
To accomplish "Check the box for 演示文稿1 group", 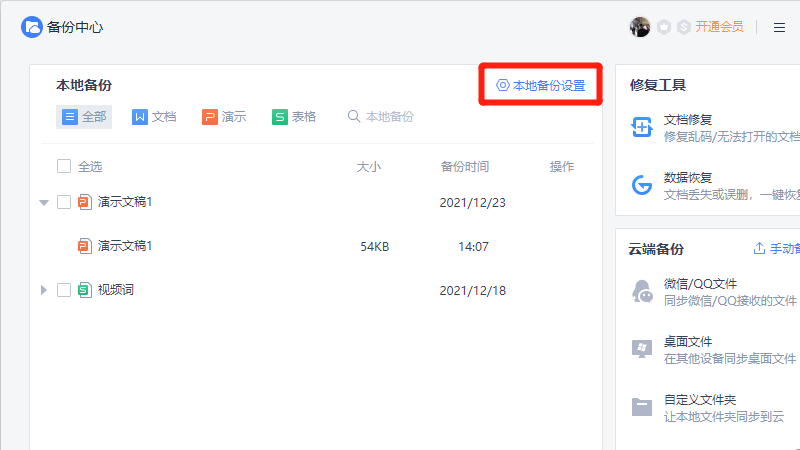I will (64, 202).
